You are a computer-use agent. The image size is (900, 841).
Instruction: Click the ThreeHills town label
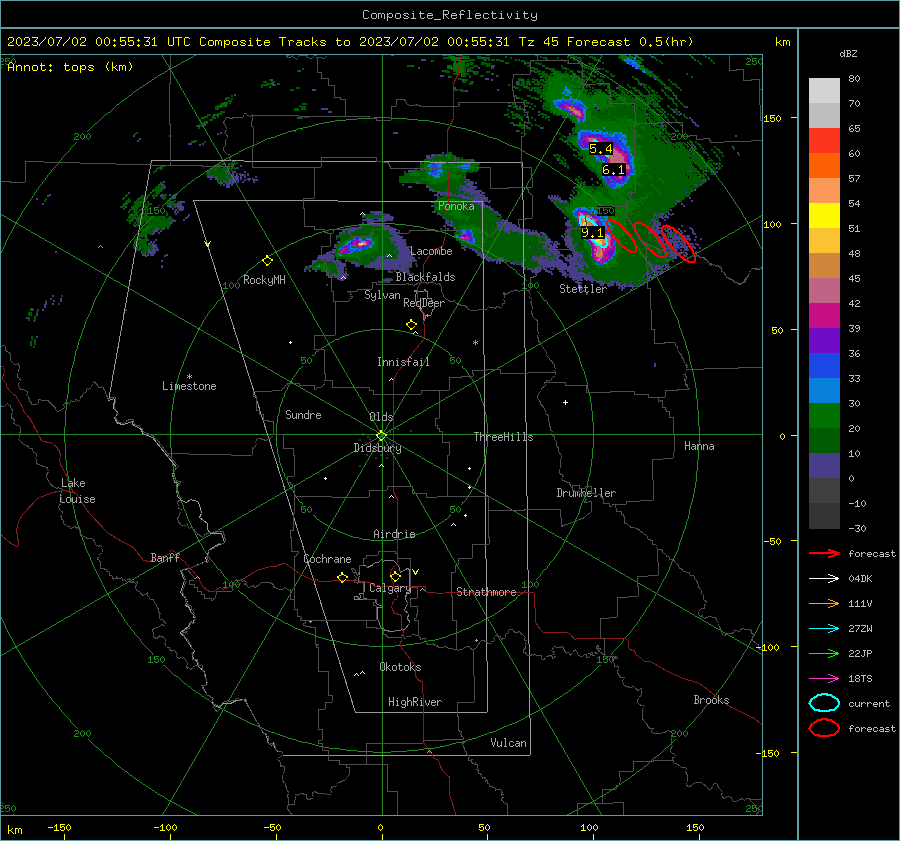pos(503,437)
